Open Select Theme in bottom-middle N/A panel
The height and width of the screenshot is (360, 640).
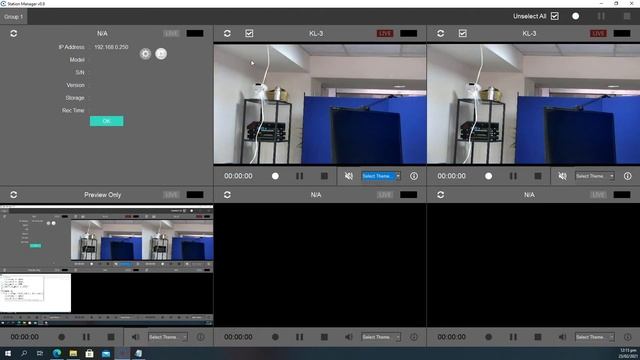coord(381,337)
